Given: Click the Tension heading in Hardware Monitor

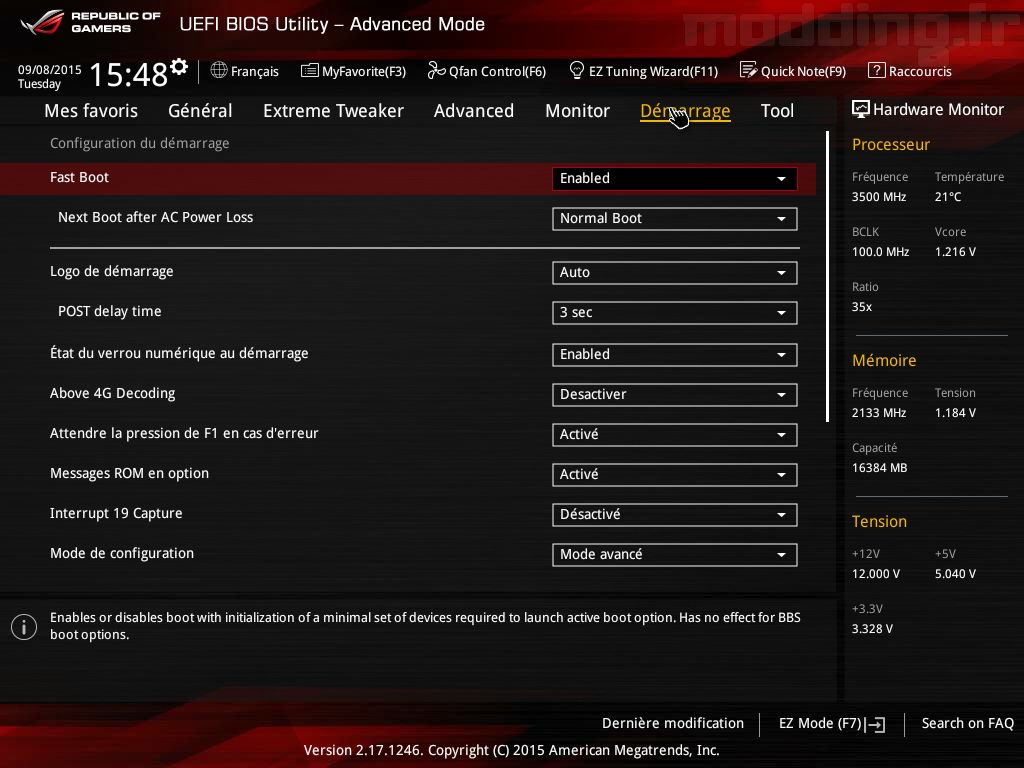Looking at the screenshot, I should (x=879, y=522).
